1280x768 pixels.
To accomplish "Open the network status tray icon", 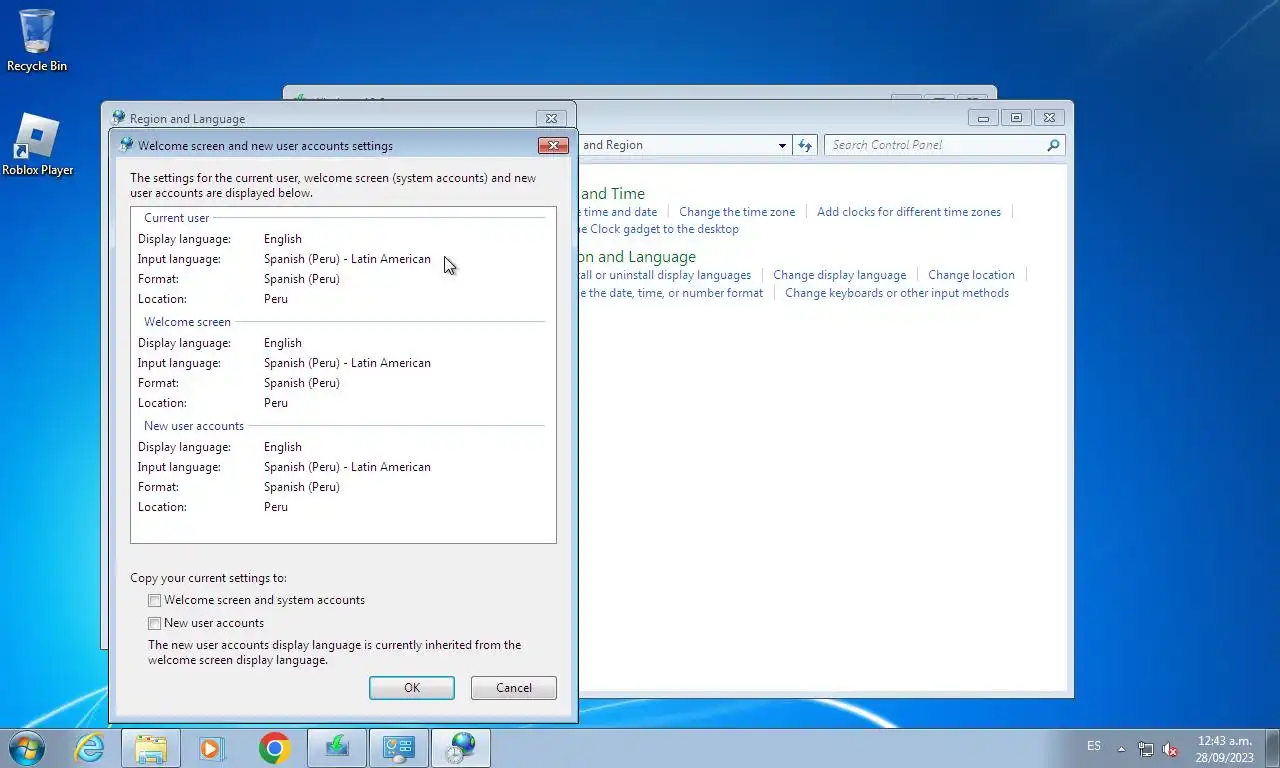I will [1146, 749].
